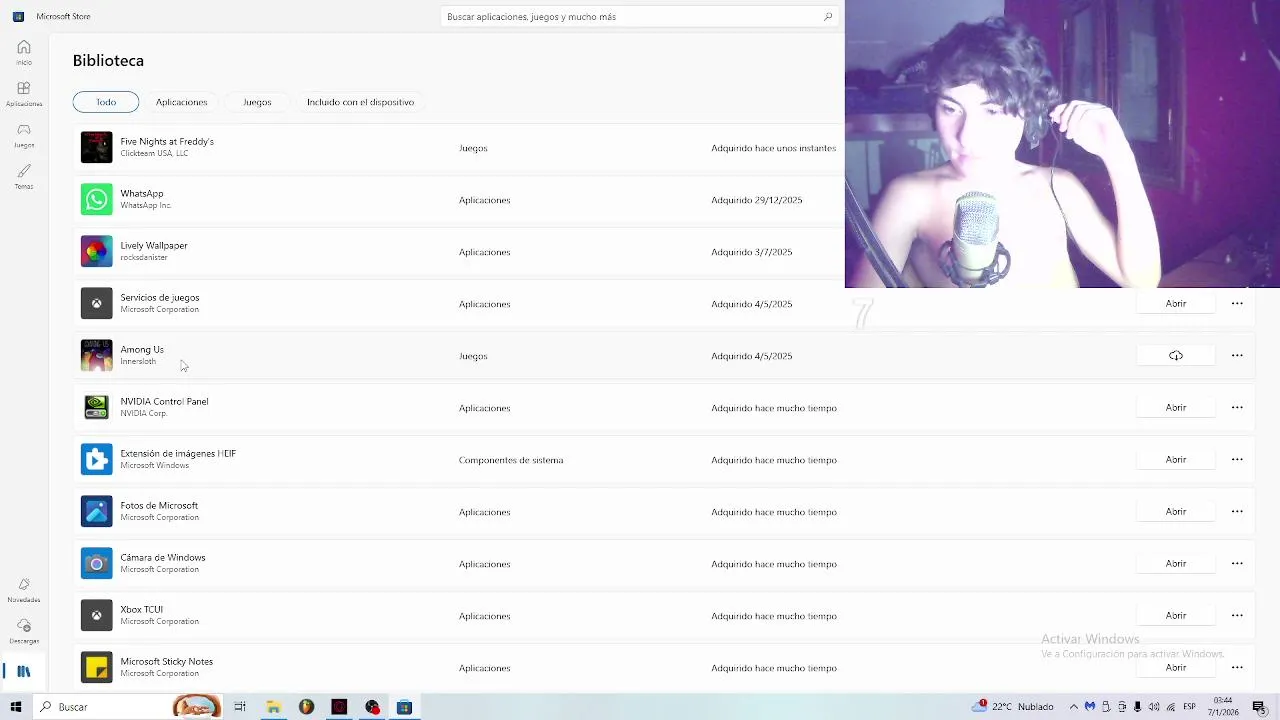Click "Componentes de sistema" category text

pos(511,460)
